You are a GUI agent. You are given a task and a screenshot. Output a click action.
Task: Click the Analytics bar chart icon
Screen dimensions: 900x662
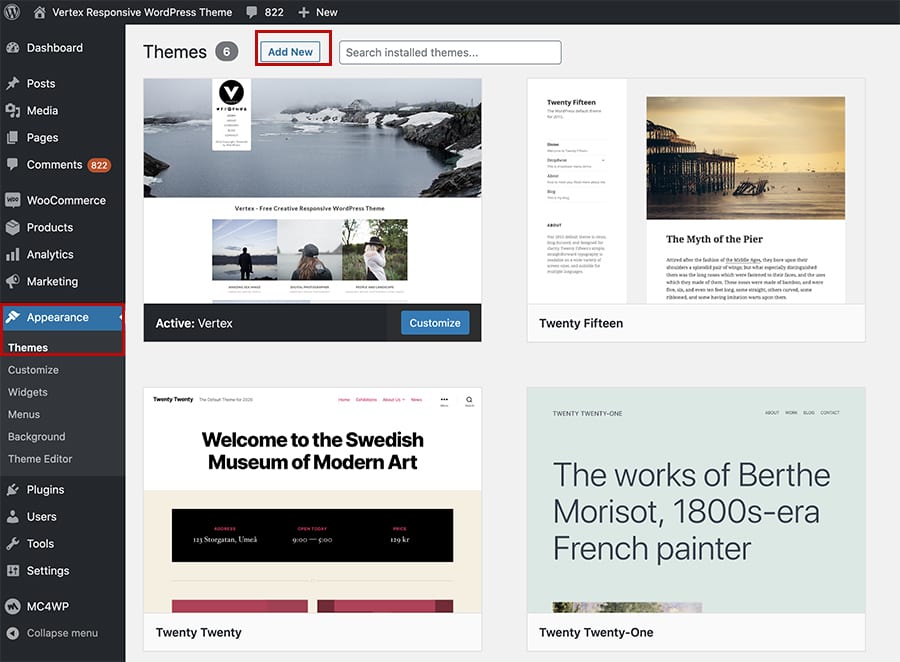(x=13, y=254)
